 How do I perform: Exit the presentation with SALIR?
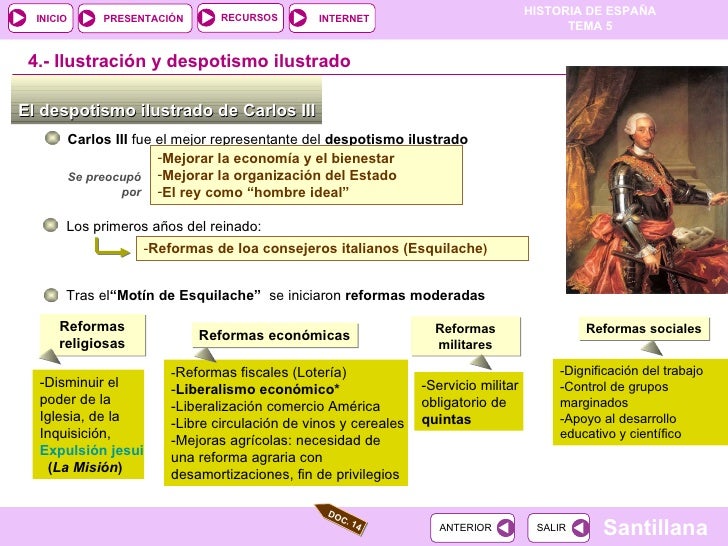pos(559,527)
